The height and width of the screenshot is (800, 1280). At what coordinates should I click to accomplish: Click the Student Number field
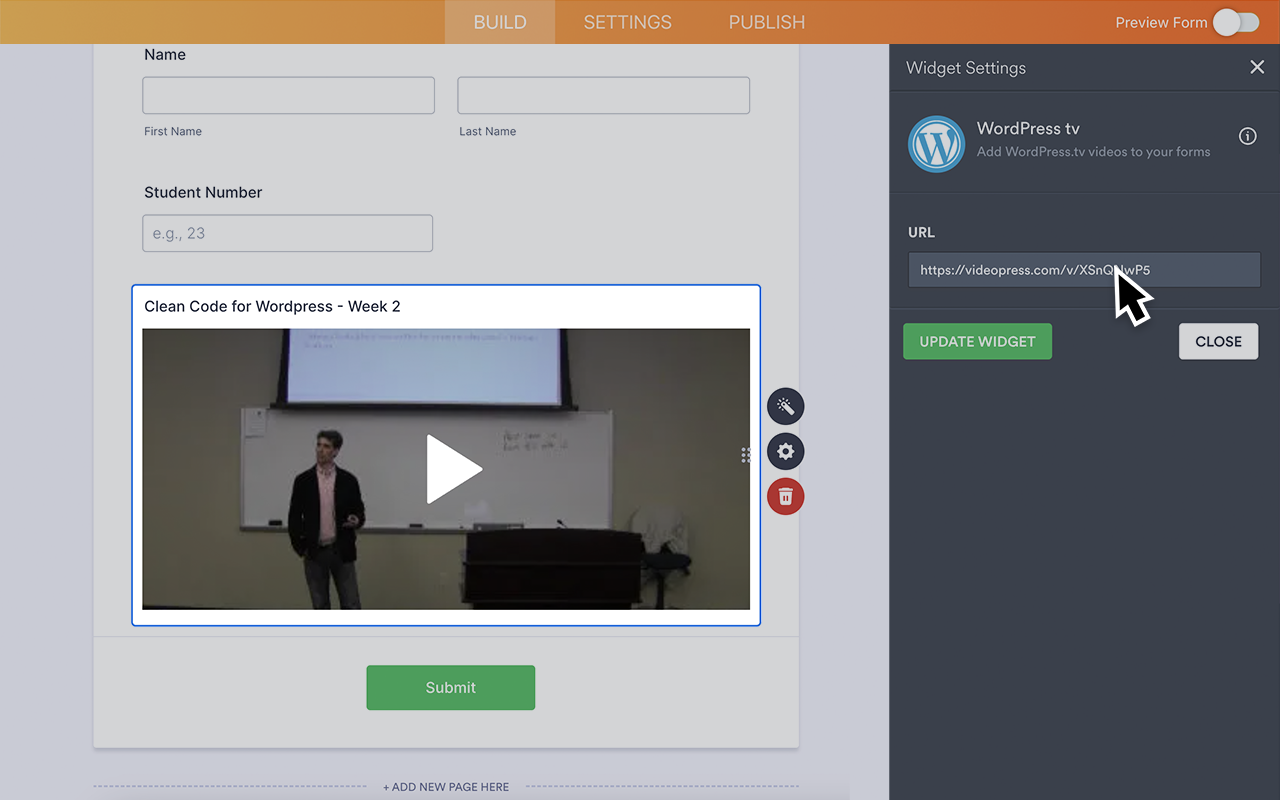(x=287, y=233)
